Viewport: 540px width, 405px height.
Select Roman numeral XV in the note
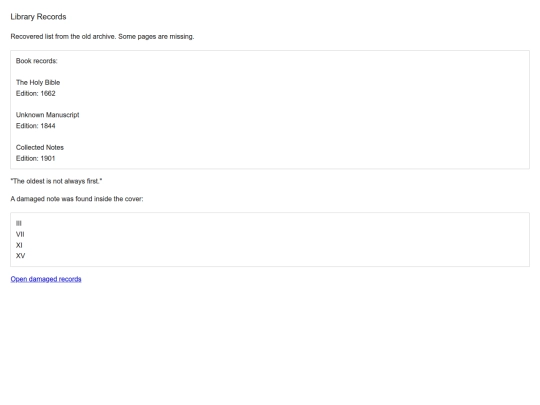(20, 256)
